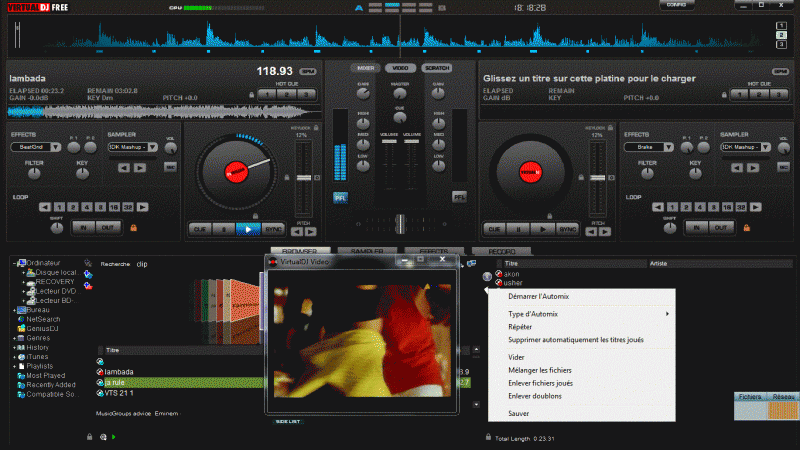Toggle left deck smart loop lock
Image resolution: width=800 pixels, height=450 pixels.
coord(134,228)
